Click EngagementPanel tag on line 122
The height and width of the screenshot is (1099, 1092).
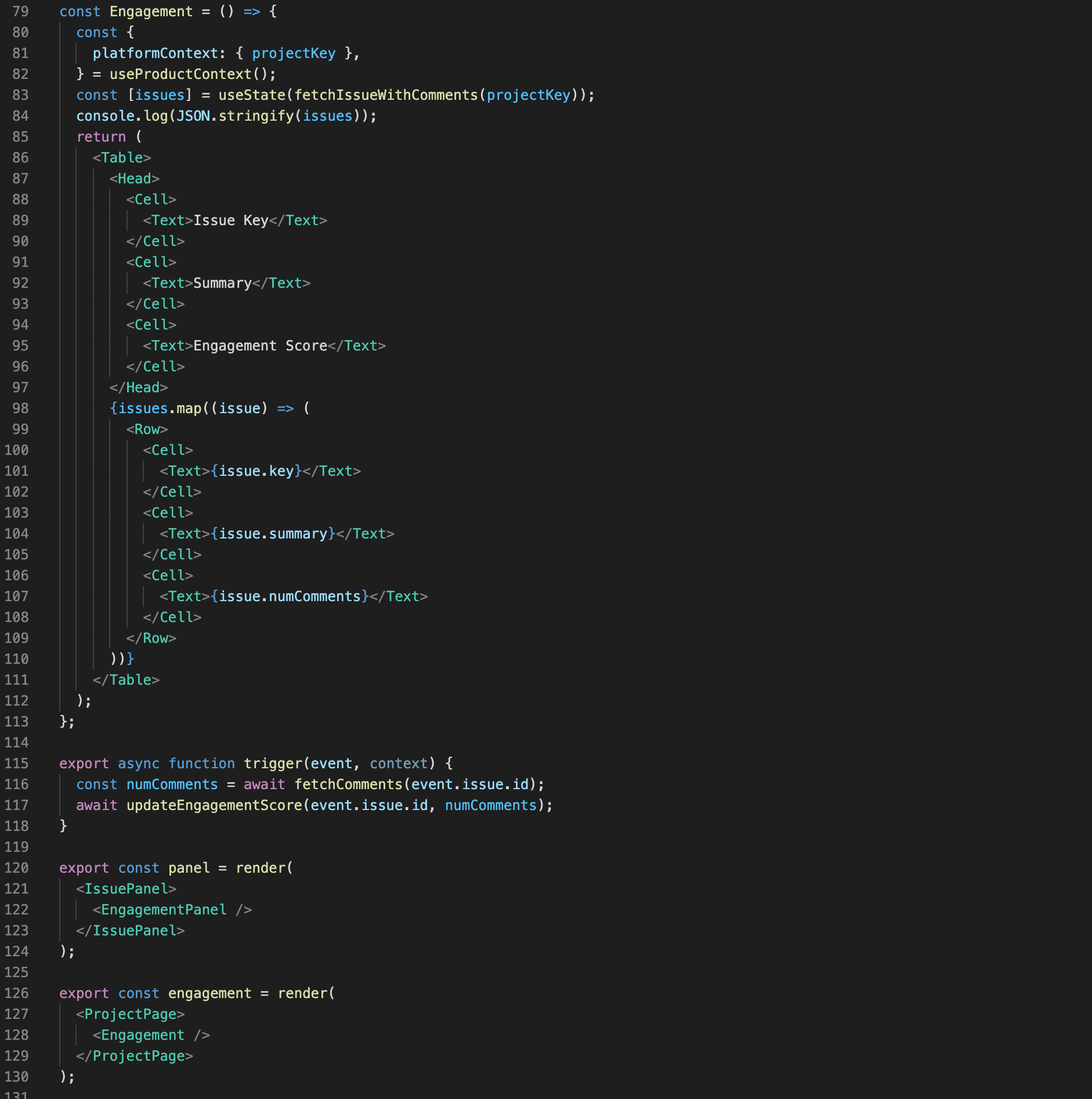(x=172, y=910)
